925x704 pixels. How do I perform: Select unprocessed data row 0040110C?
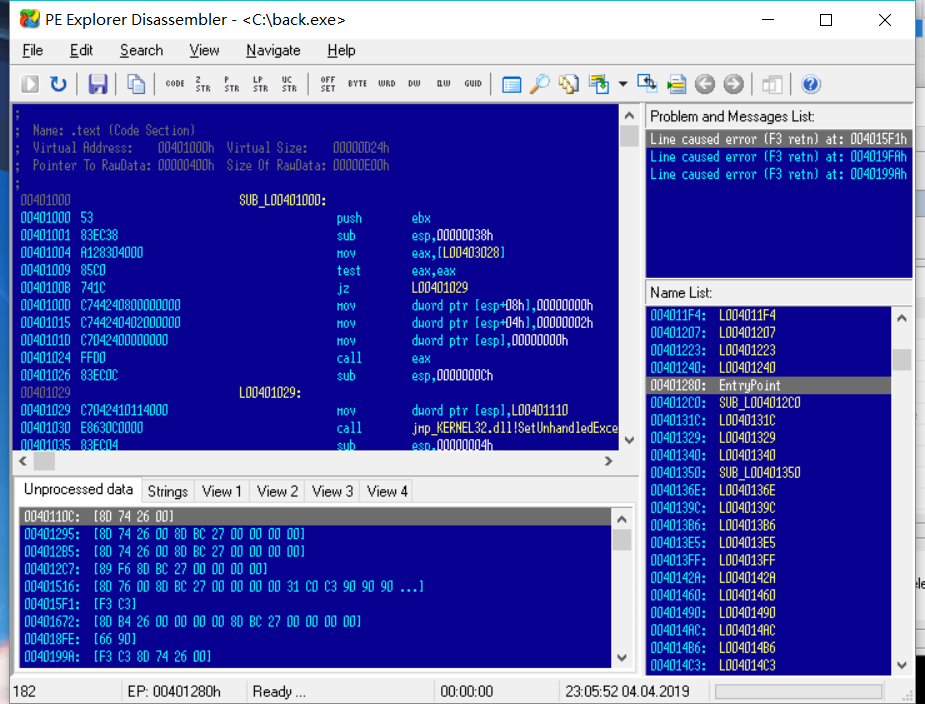tap(316, 516)
